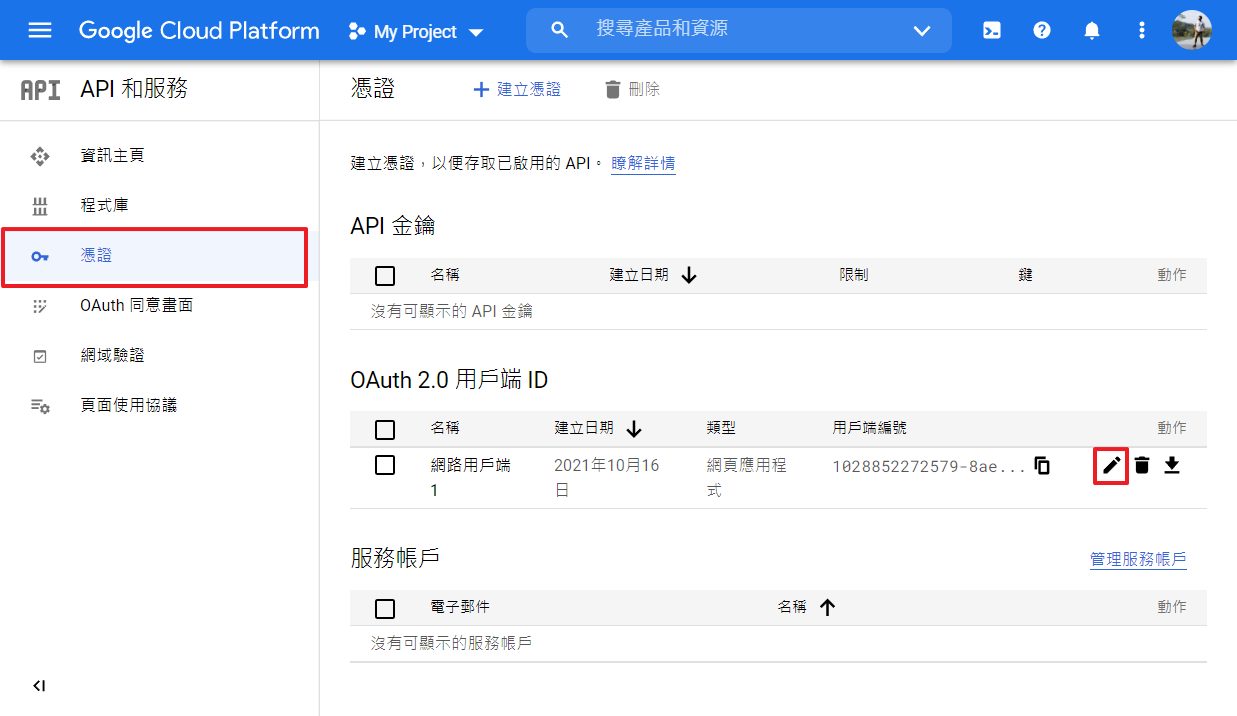Download 網路用戶端 1 JSON credentials
Viewport: 1237px width, 716px height.
pos(1172,466)
